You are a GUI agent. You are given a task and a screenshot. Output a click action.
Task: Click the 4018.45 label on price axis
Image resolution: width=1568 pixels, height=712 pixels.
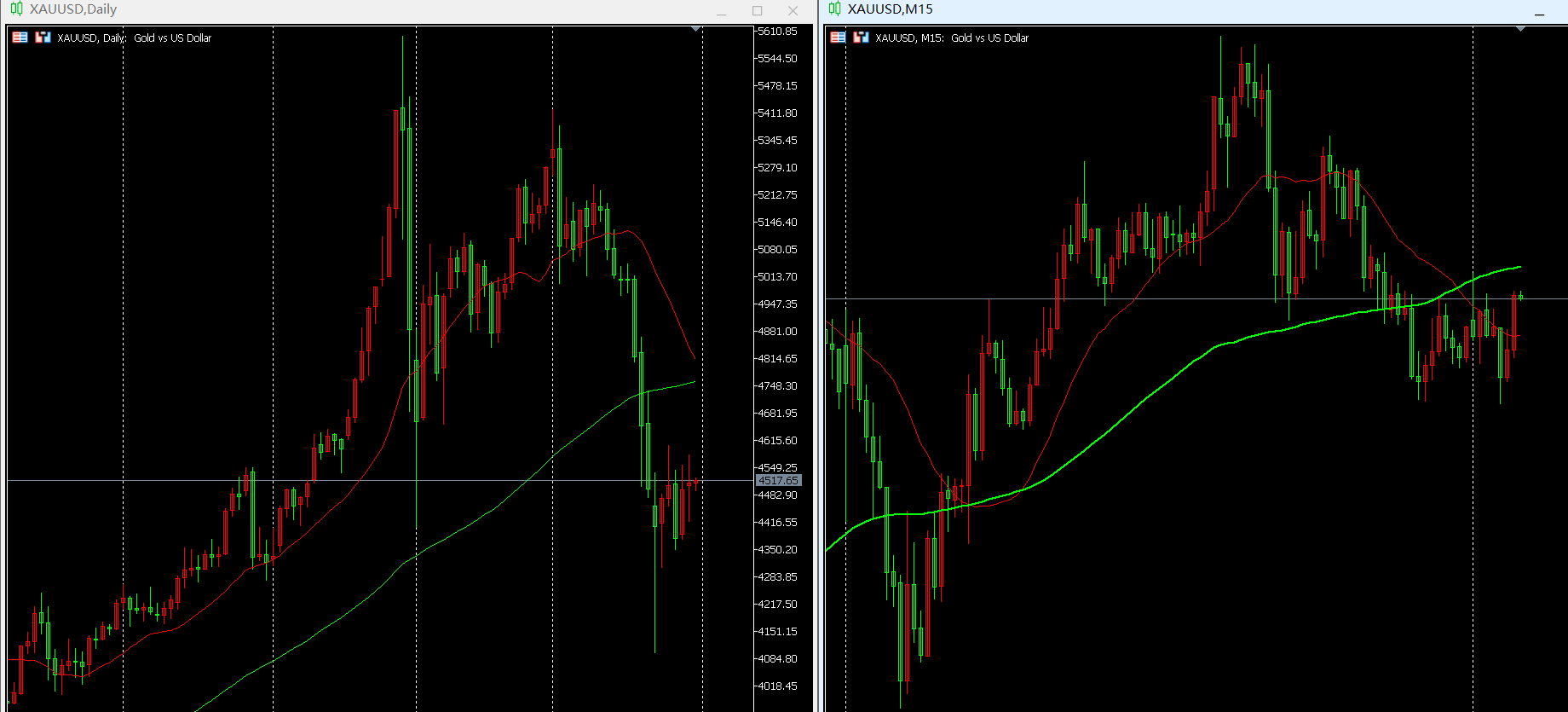[x=777, y=686]
